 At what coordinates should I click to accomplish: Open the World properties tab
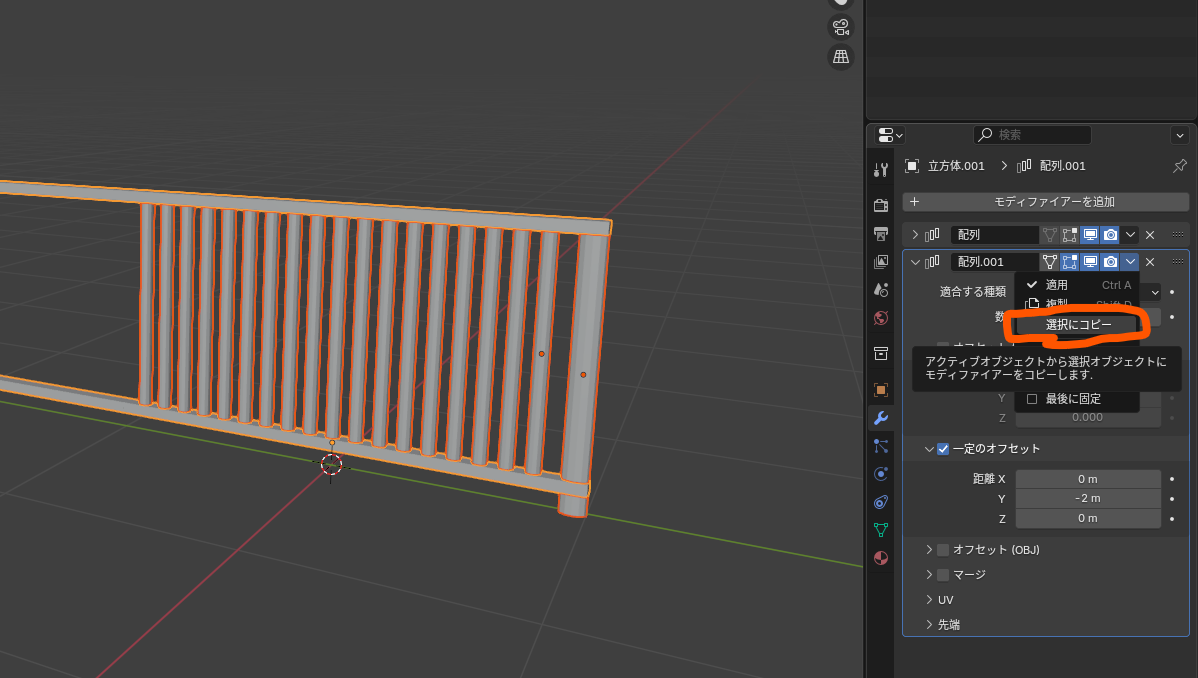(x=881, y=318)
